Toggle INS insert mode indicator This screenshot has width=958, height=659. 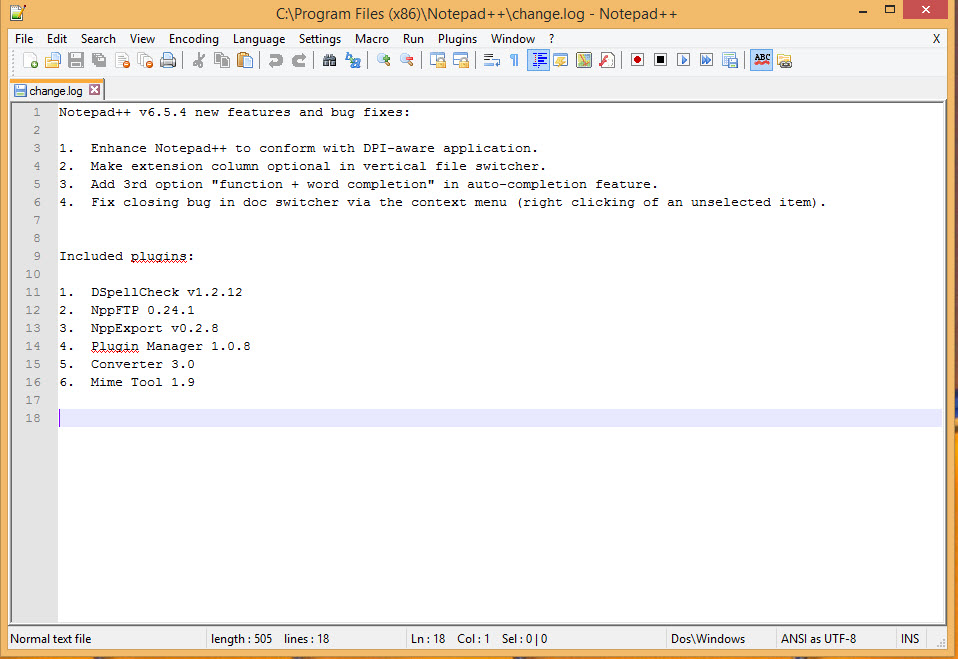(x=910, y=639)
